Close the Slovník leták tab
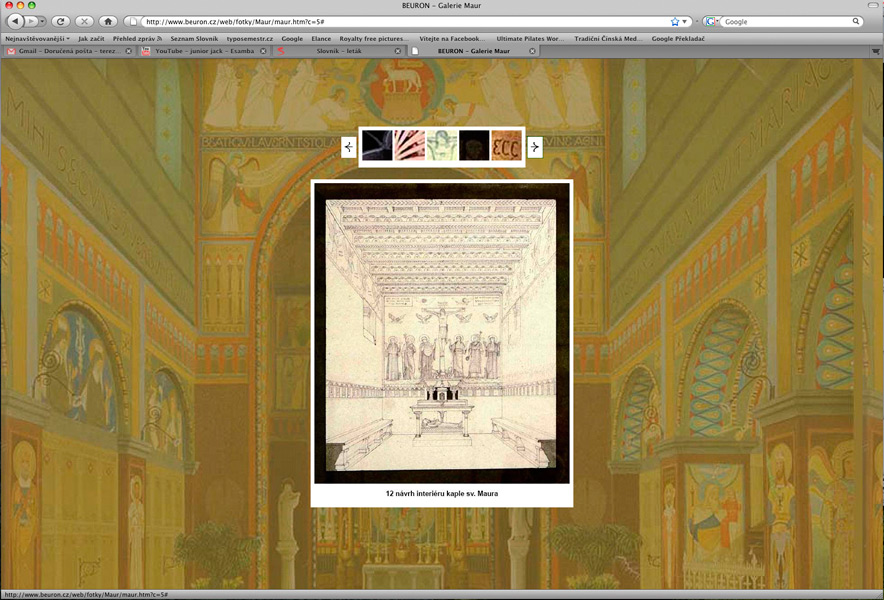The height and width of the screenshot is (600, 884). click(398, 51)
